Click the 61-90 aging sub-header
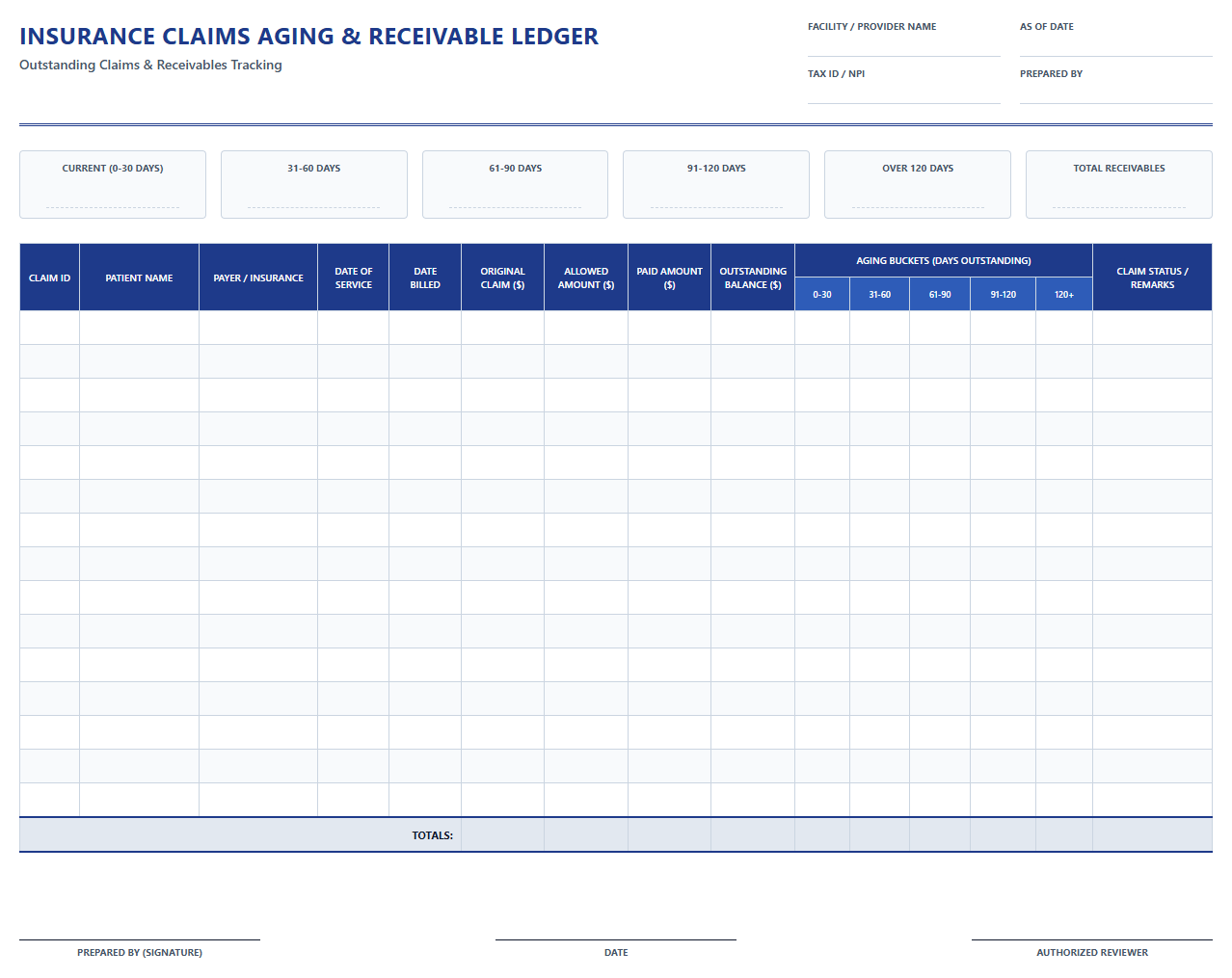1232x978 pixels. coord(940,294)
